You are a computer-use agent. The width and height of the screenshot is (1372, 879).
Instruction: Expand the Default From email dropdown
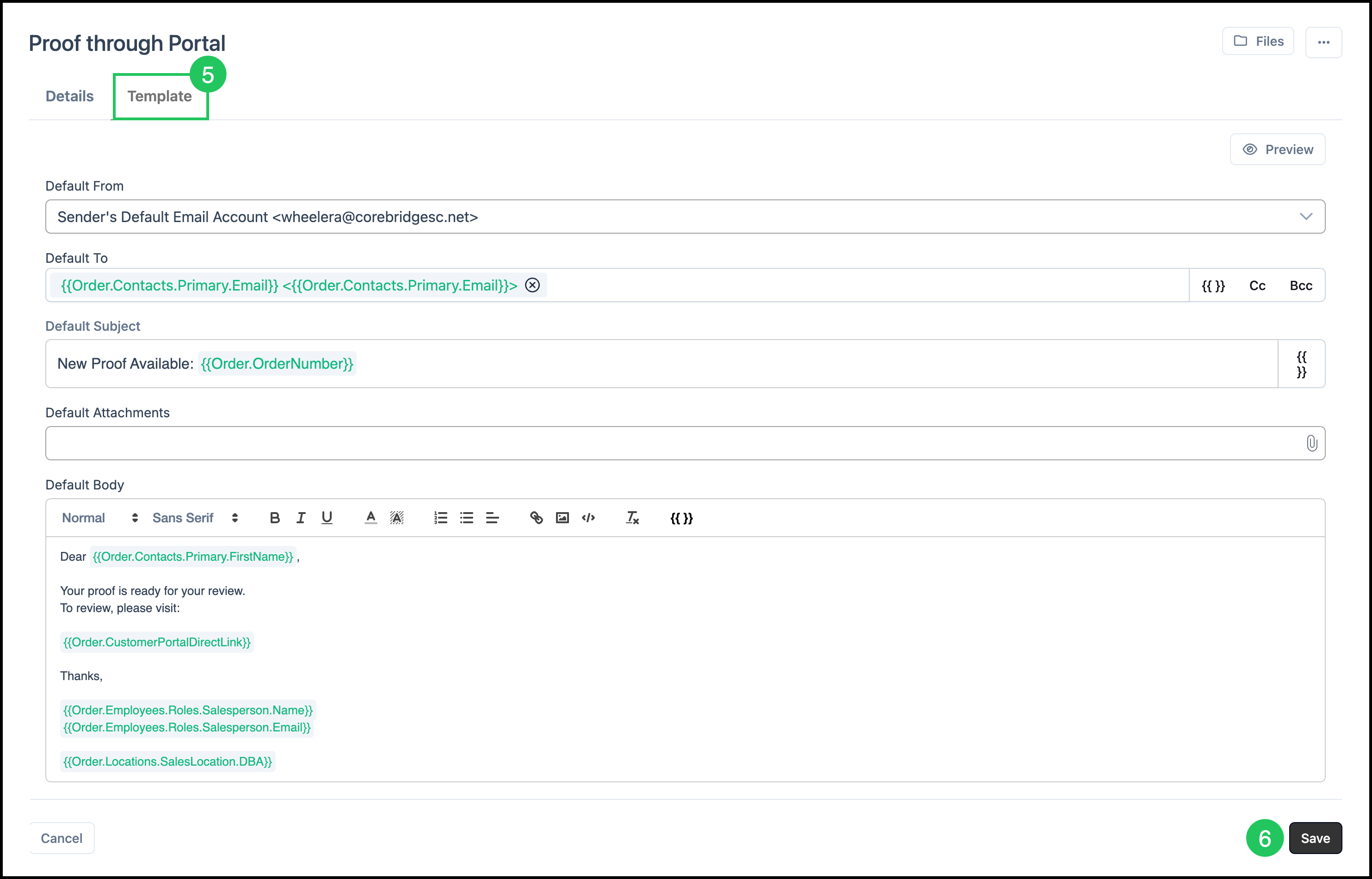click(x=1305, y=217)
